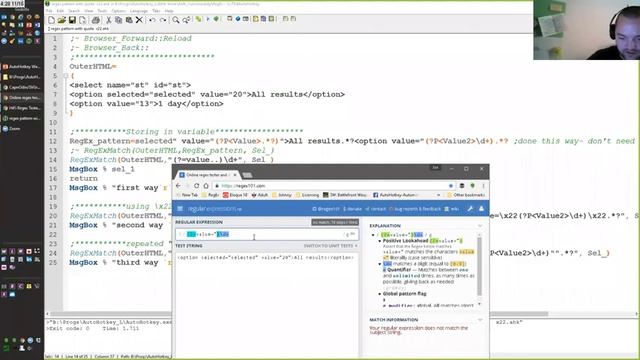Click line 14 RegExMatch code text

pyautogui.click(x=171, y=160)
